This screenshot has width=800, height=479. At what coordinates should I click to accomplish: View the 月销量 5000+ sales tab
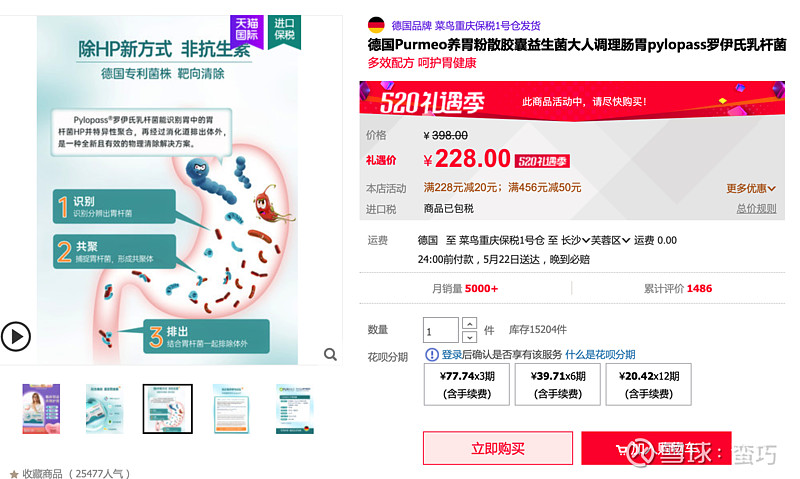pyautogui.click(x=465, y=289)
